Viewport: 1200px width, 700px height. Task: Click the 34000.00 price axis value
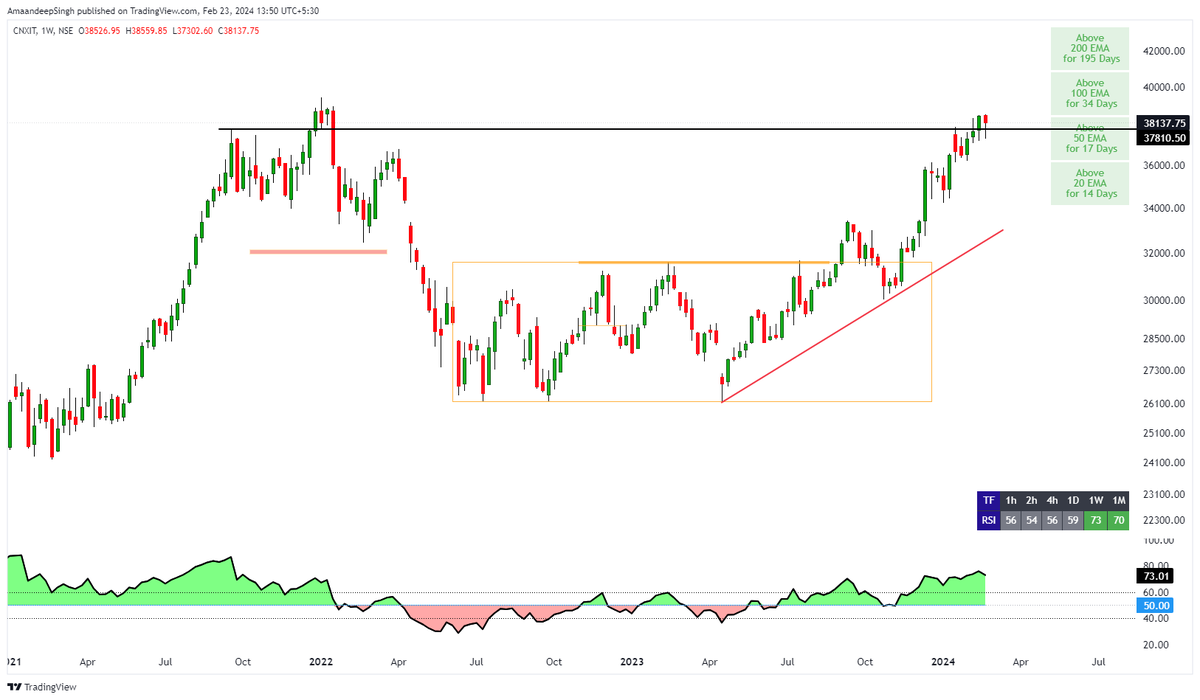pos(1164,209)
